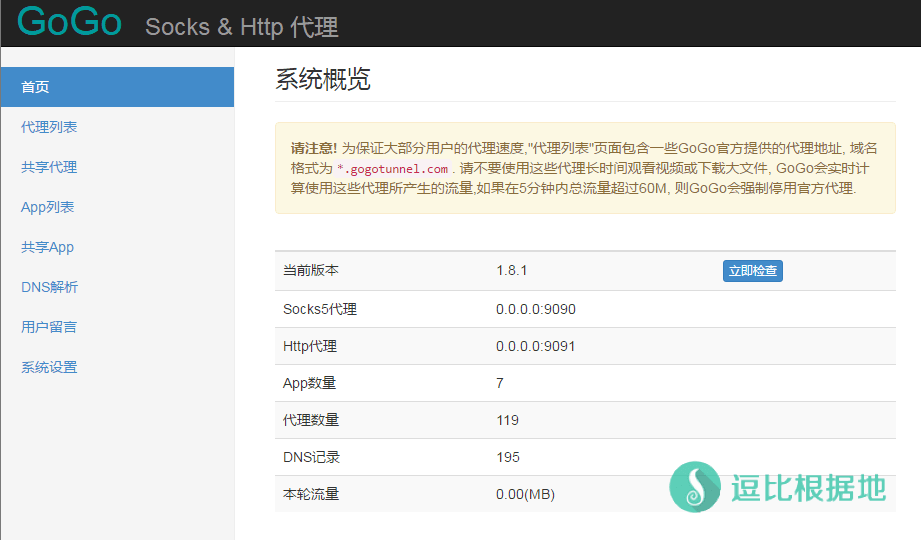This screenshot has width=921, height=540.
Task: Open 代理列表 from the sidebar
Action: click(x=49, y=127)
